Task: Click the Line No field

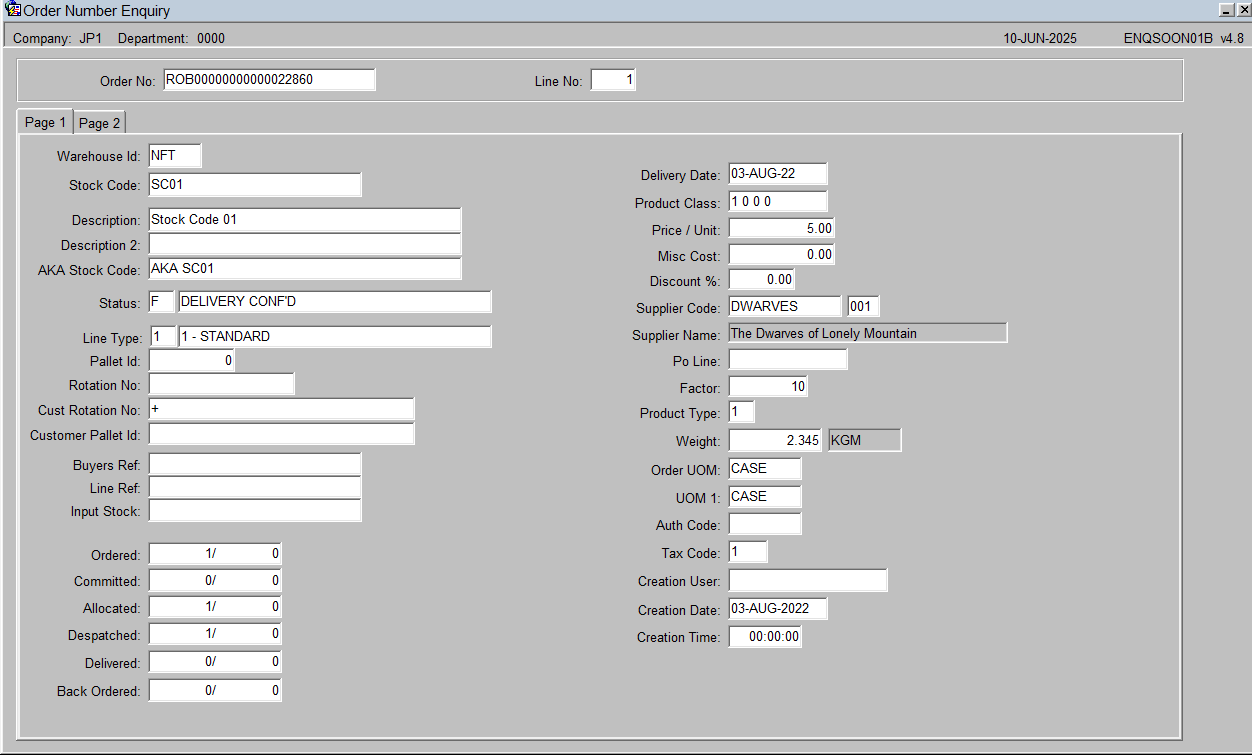Action: click(x=613, y=80)
